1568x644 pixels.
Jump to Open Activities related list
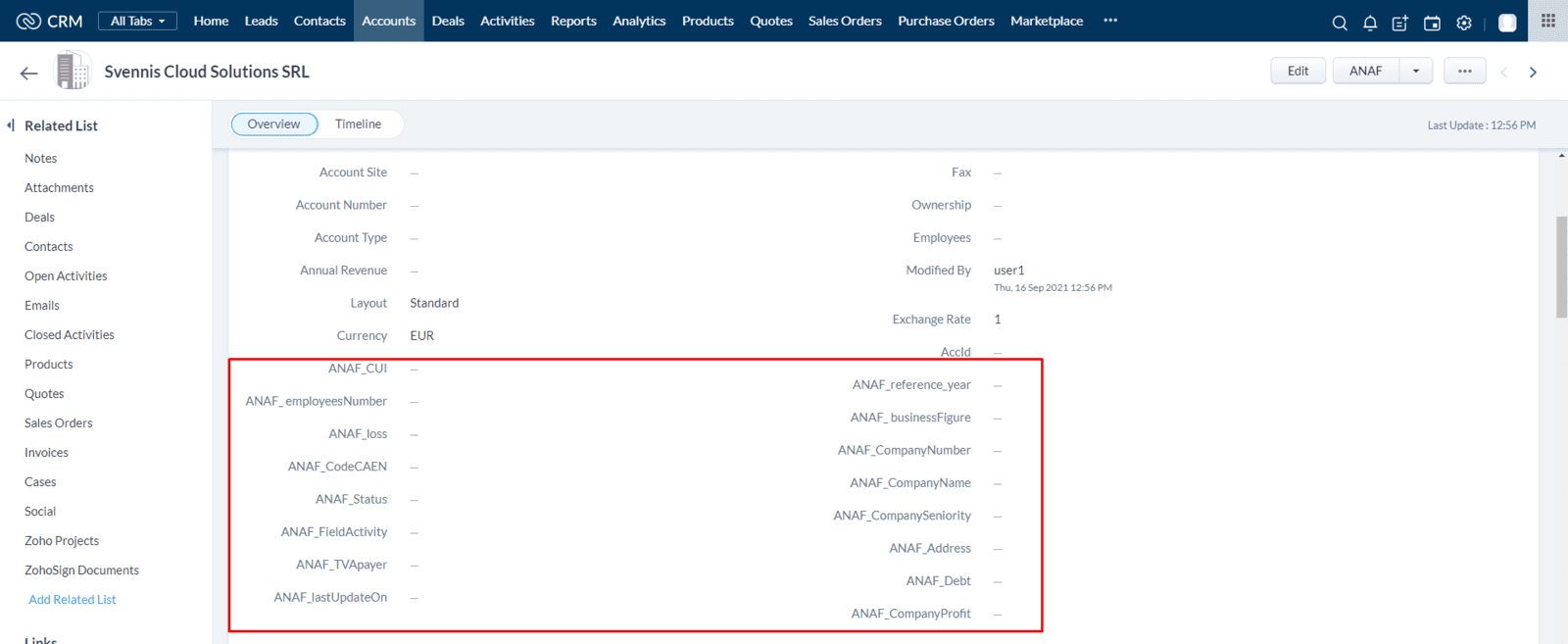[x=66, y=275]
